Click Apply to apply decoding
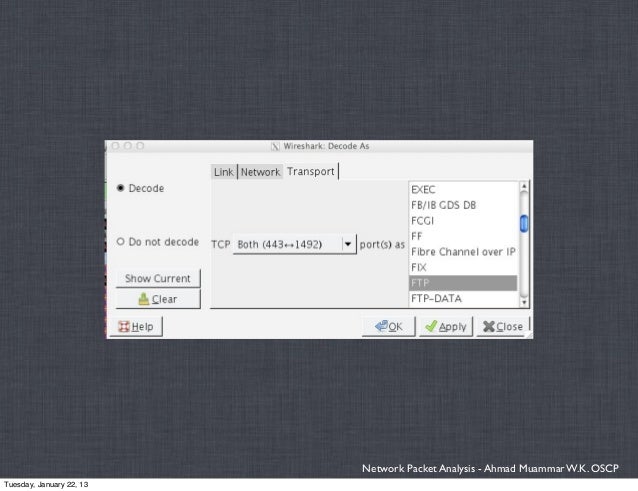 (446, 326)
